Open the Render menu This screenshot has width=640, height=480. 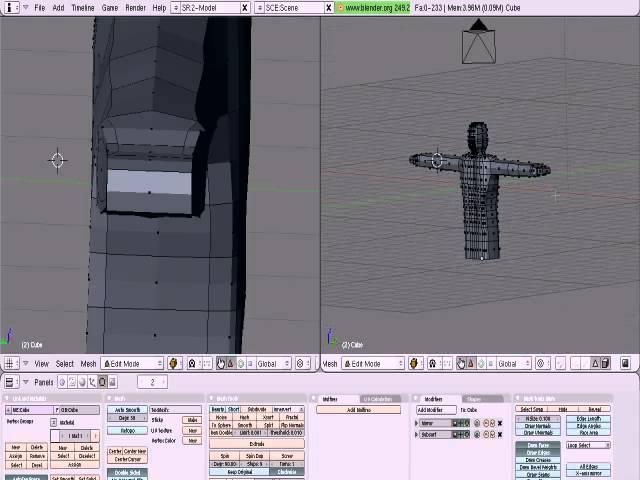[x=136, y=8]
